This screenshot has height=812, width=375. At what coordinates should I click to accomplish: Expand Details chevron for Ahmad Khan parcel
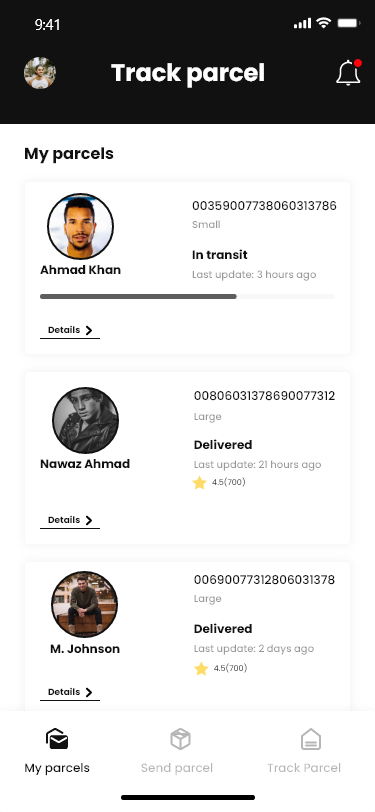89,330
